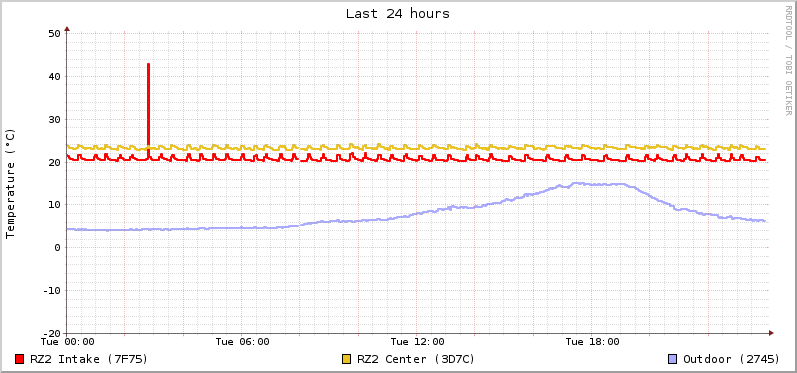Click the yellow RZ2 Center legend swatch
This screenshot has height=373, width=797.
coord(347,359)
